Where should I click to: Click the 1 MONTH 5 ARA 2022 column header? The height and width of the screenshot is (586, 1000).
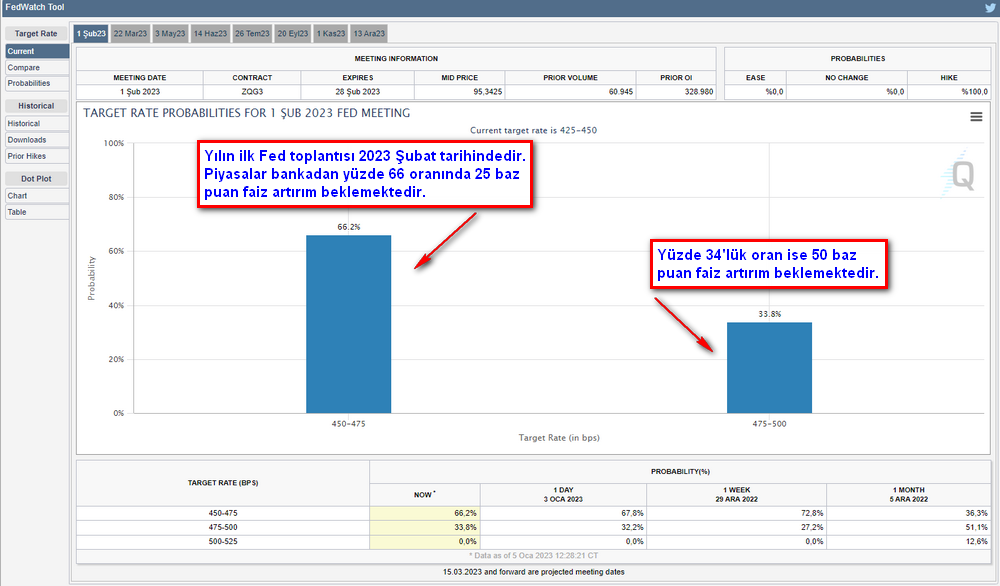click(909, 495)
